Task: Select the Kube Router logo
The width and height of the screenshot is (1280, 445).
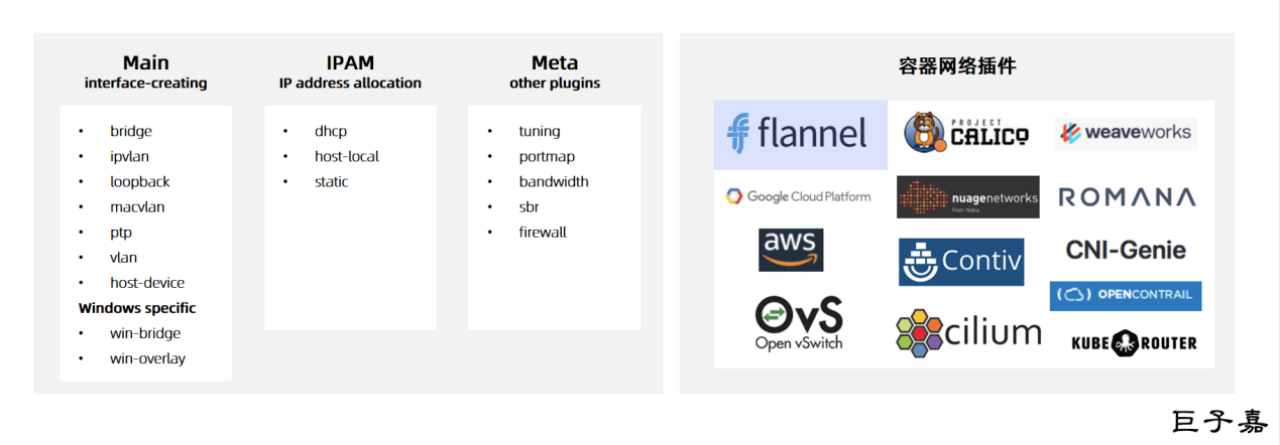Action: (x=1133, y=342)
